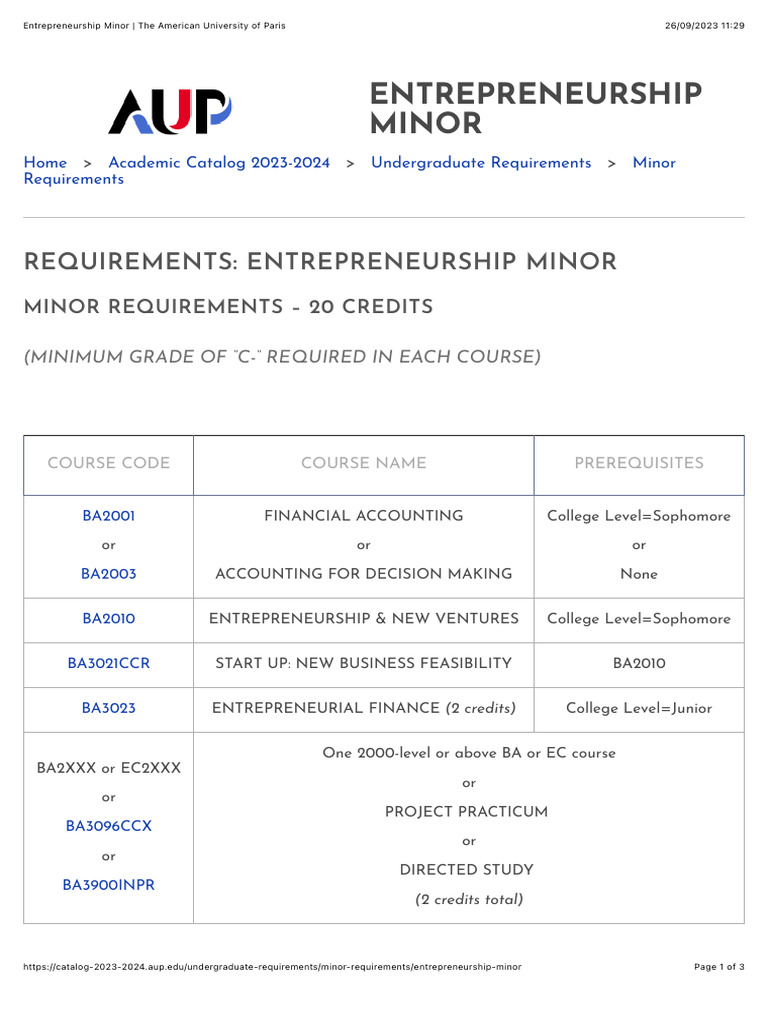Click the Entrepreneurship Minor page title
The image size is (768, 1024).
pos(535,109)
